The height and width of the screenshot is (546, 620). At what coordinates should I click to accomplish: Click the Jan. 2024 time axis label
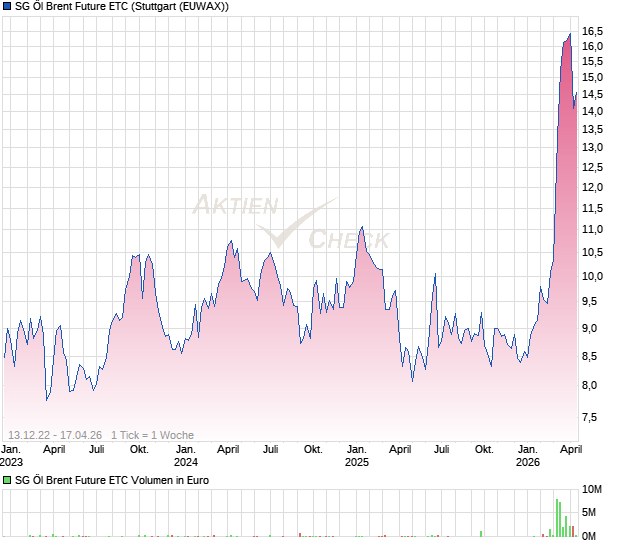[x=186, y=456]
